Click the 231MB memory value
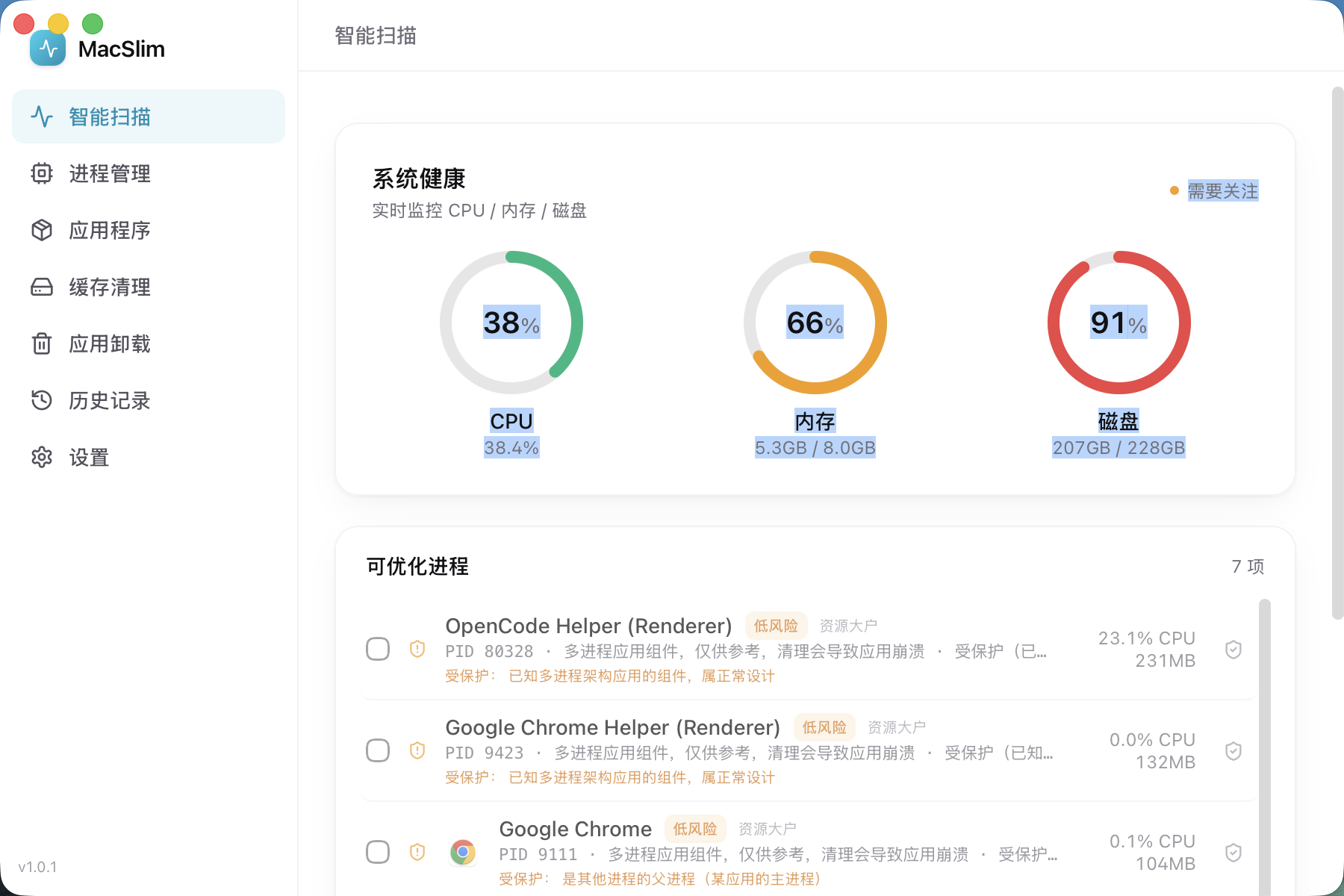 point(1165,661)
